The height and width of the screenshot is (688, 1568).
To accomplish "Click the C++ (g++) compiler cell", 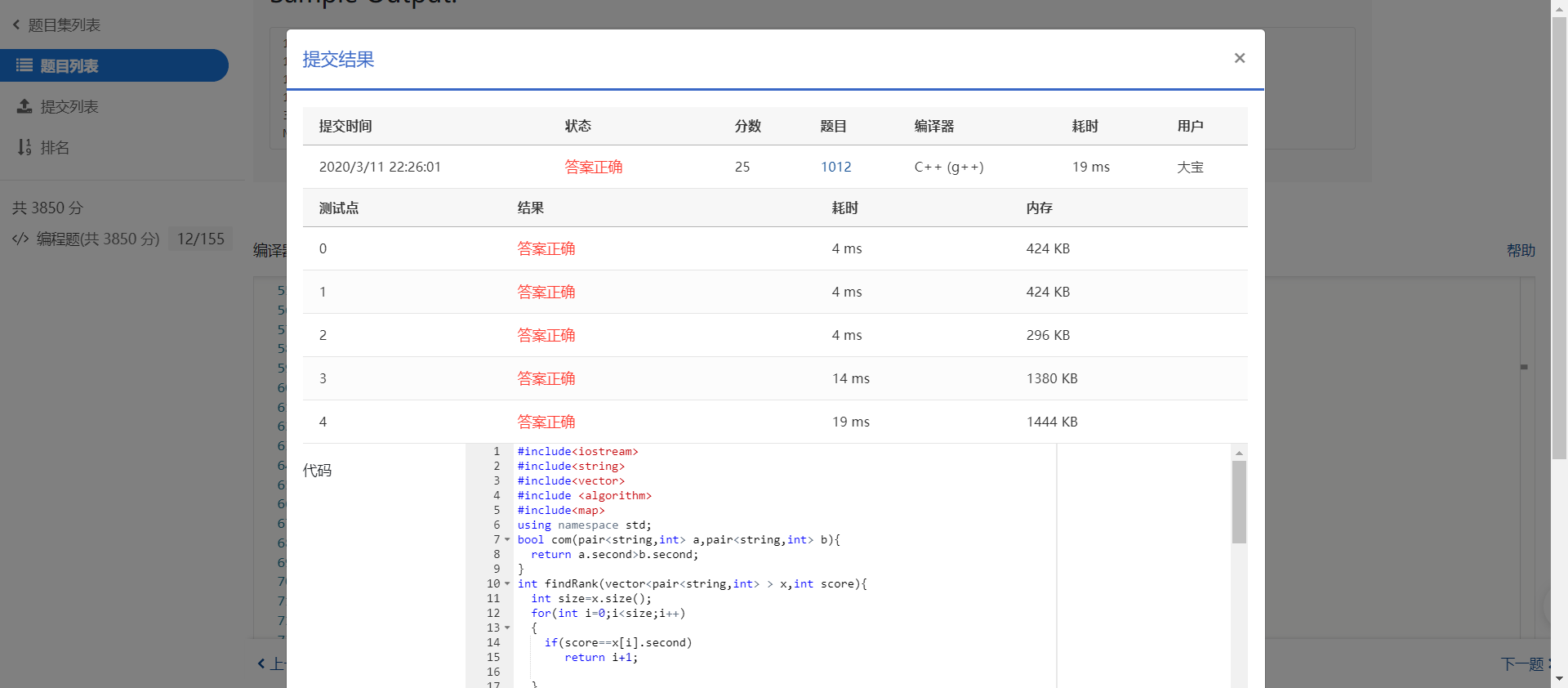I will (x=949, y=167).
